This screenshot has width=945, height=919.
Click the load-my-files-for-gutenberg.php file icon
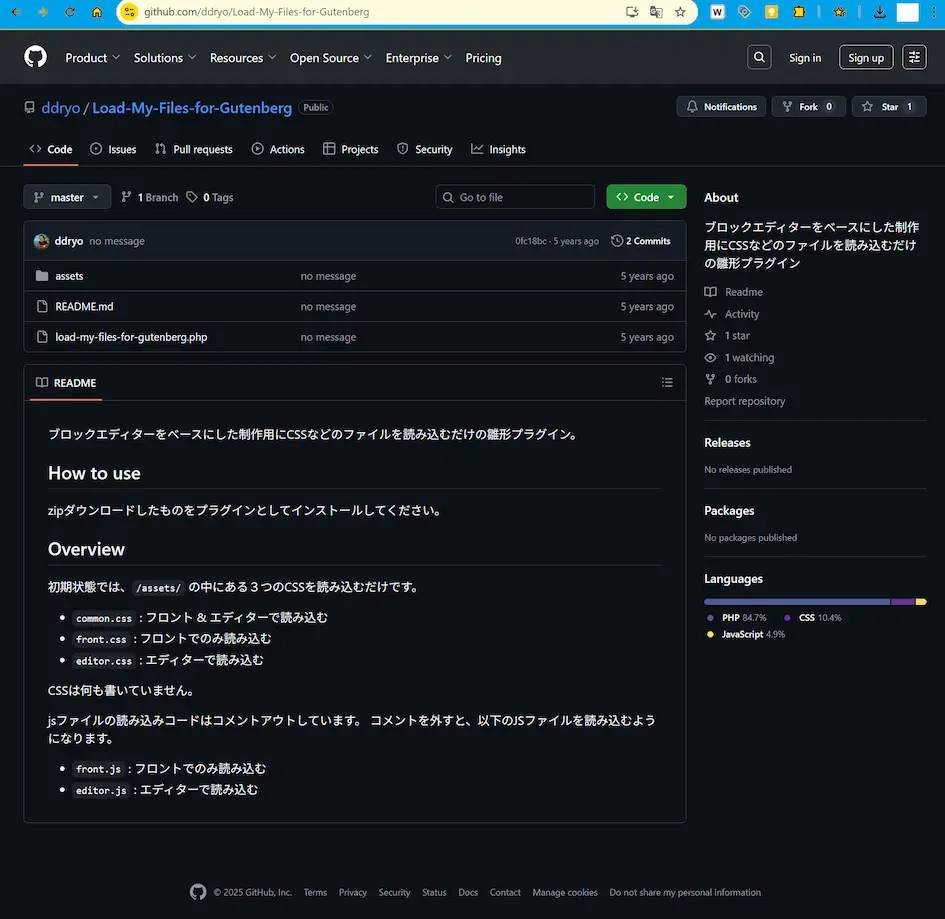(x=42, y=337)
